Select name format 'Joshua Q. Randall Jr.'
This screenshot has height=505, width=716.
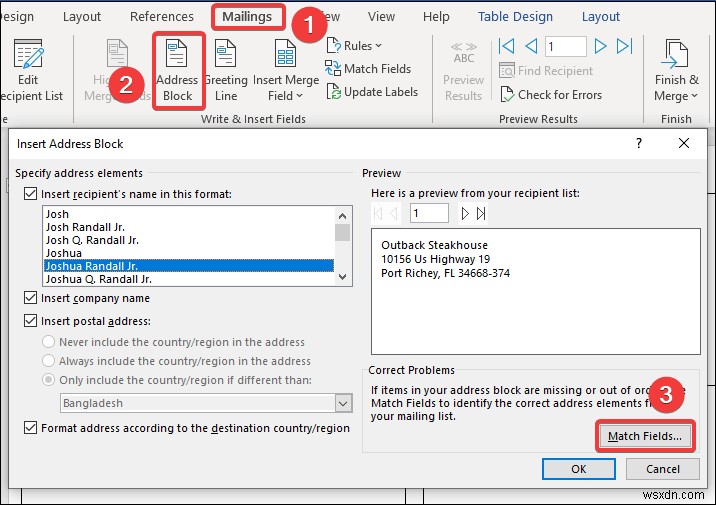[x=189, y=279]
